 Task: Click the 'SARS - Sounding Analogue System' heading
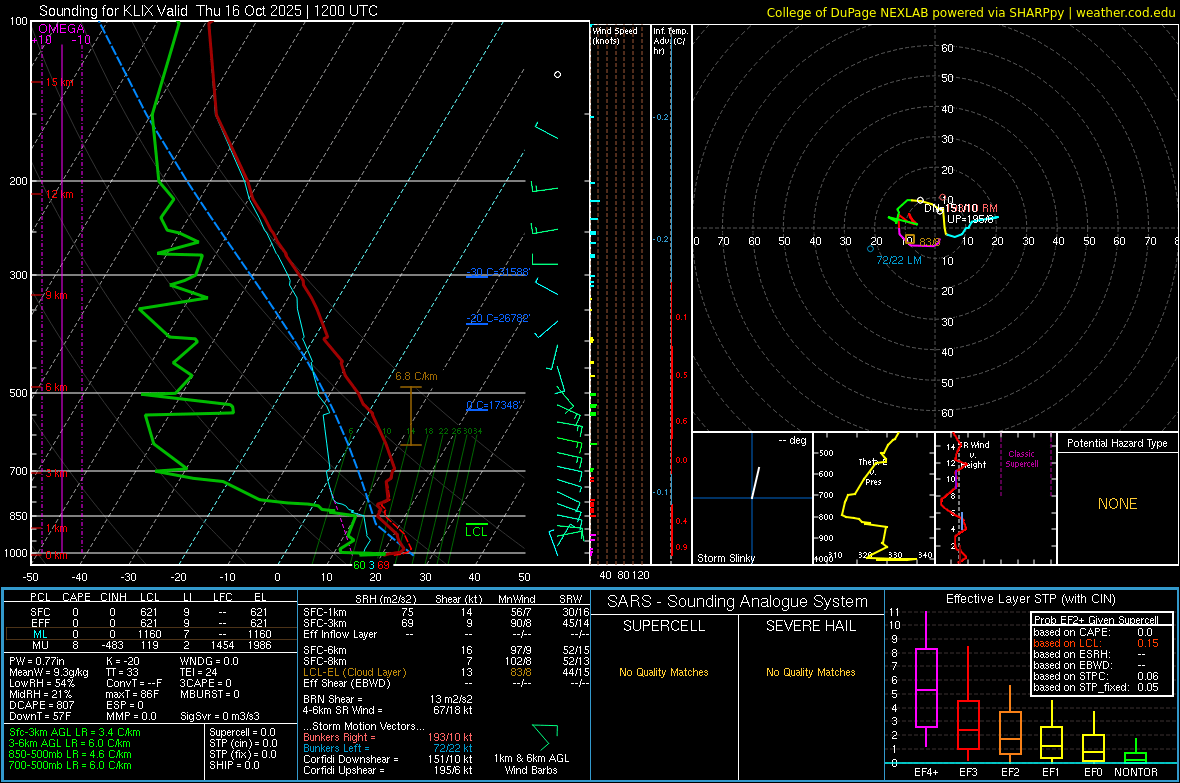(x=738, y=602)
